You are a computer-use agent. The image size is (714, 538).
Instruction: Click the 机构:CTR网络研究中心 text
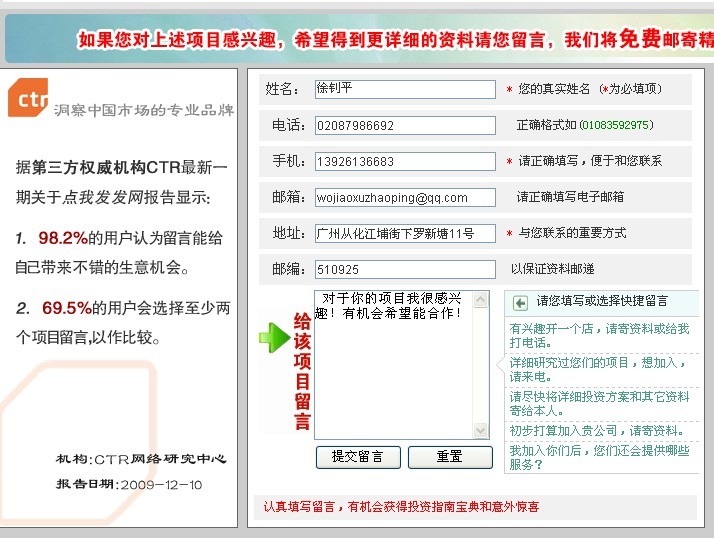(x=141, y=459)
